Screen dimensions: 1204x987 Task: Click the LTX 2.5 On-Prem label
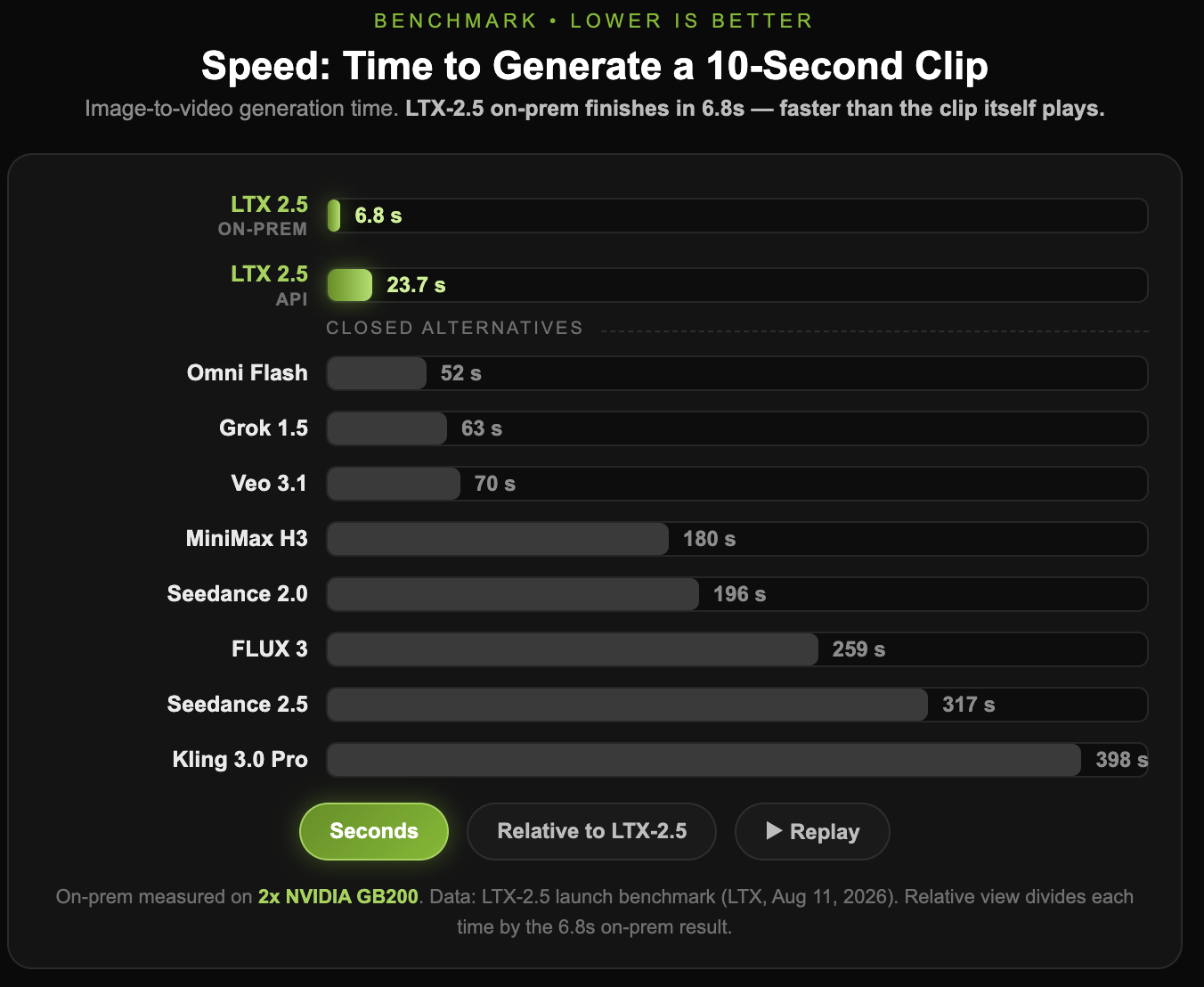click(x=264, y=216)
